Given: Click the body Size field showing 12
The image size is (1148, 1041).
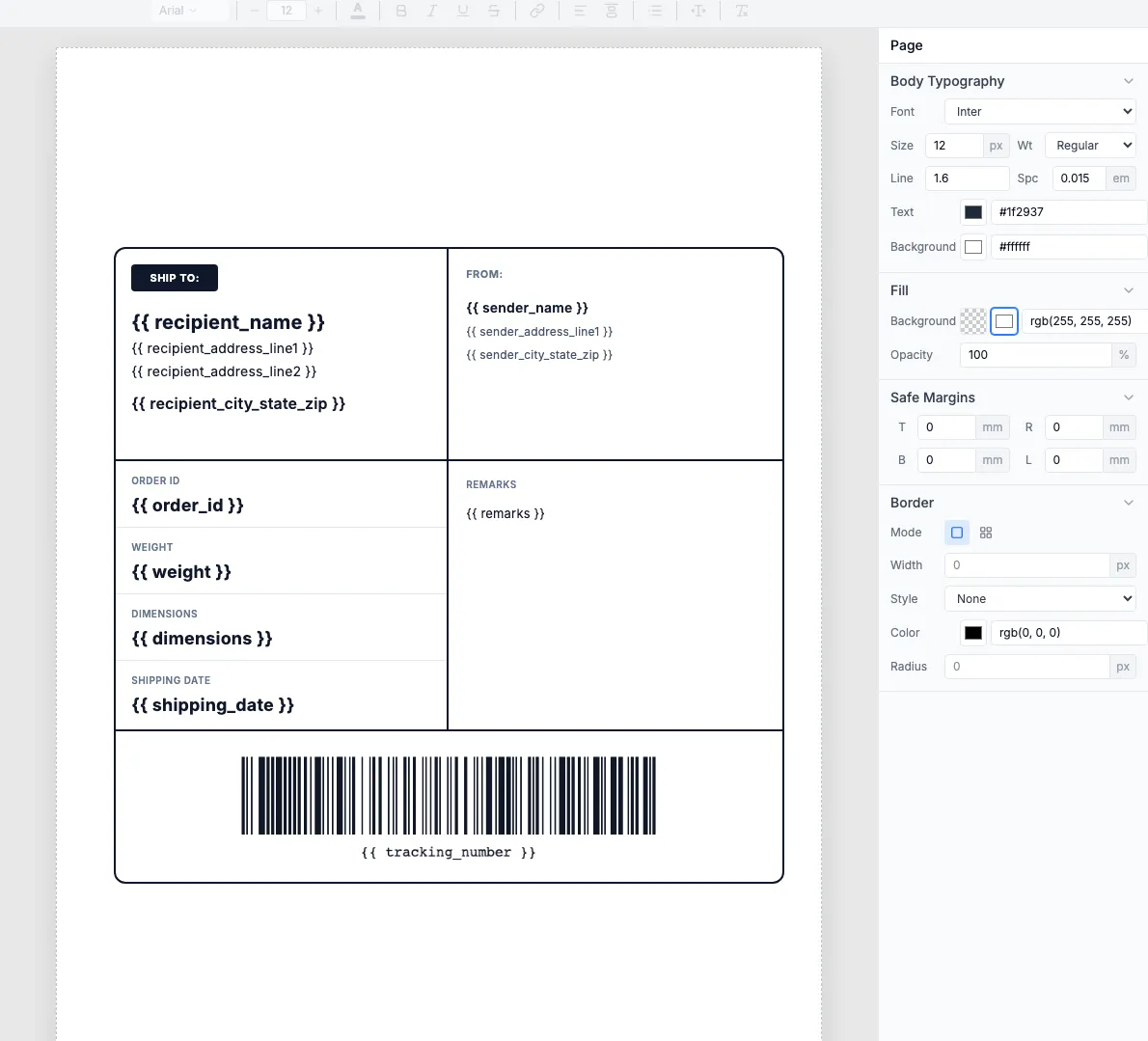Looking at the screenshot, I should click(954, 145).
